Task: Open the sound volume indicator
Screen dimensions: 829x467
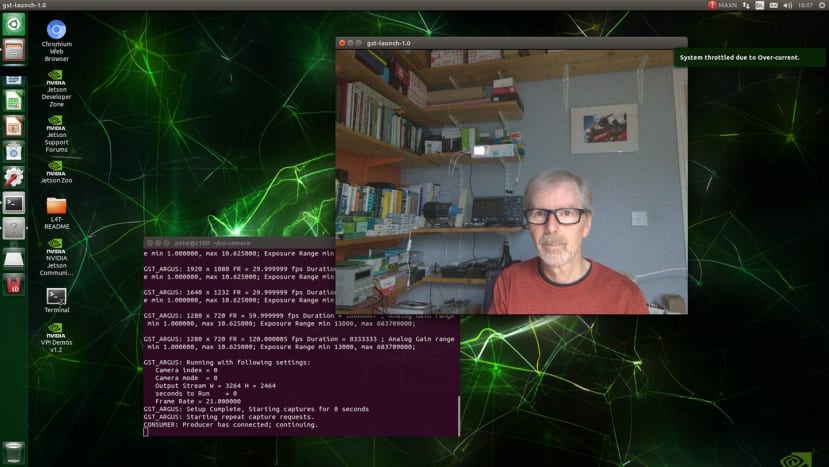Action: (788, 5)
